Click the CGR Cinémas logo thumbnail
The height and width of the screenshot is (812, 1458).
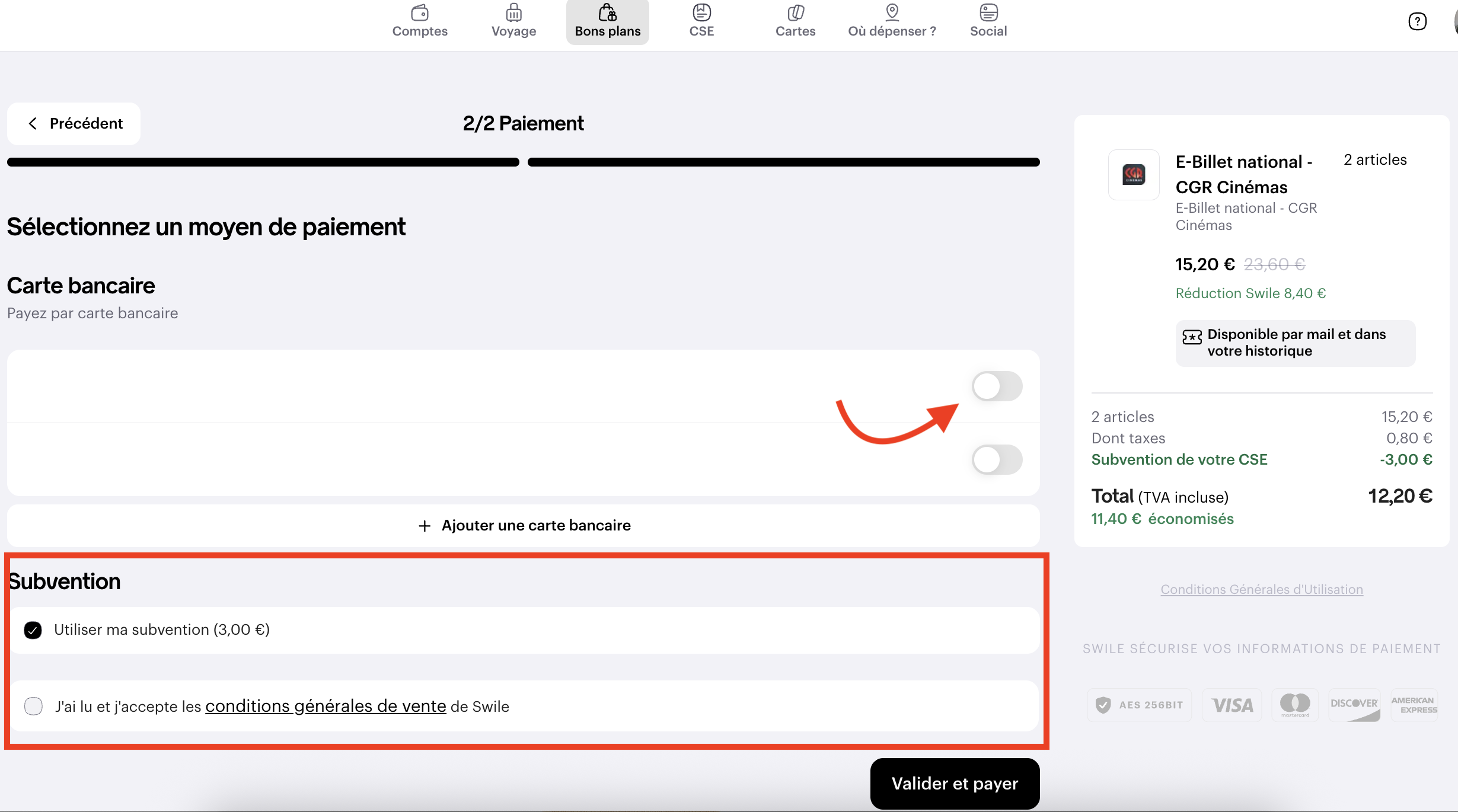(x=1134, y=175)
